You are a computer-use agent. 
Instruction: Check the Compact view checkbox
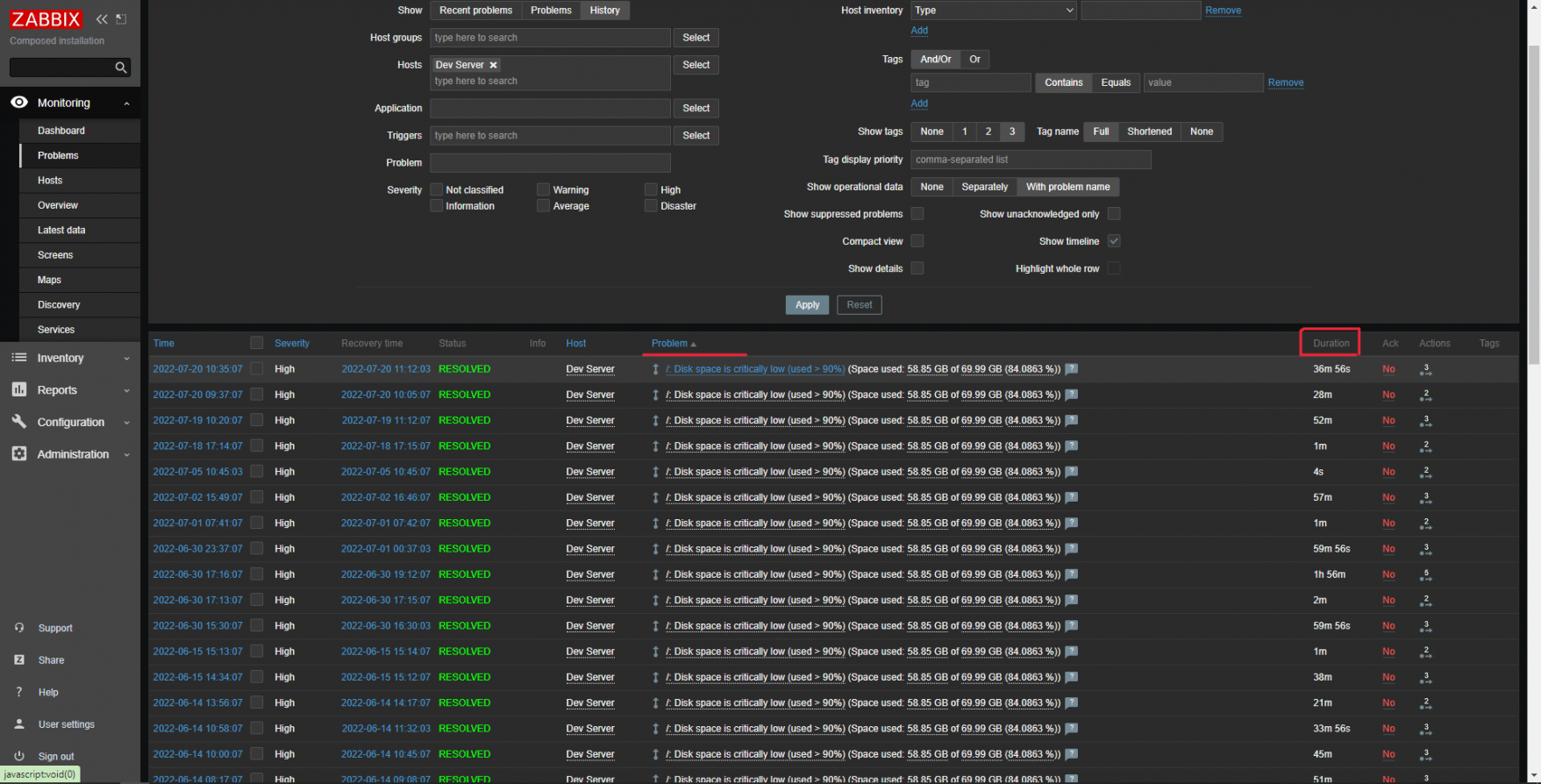(917, 241)
